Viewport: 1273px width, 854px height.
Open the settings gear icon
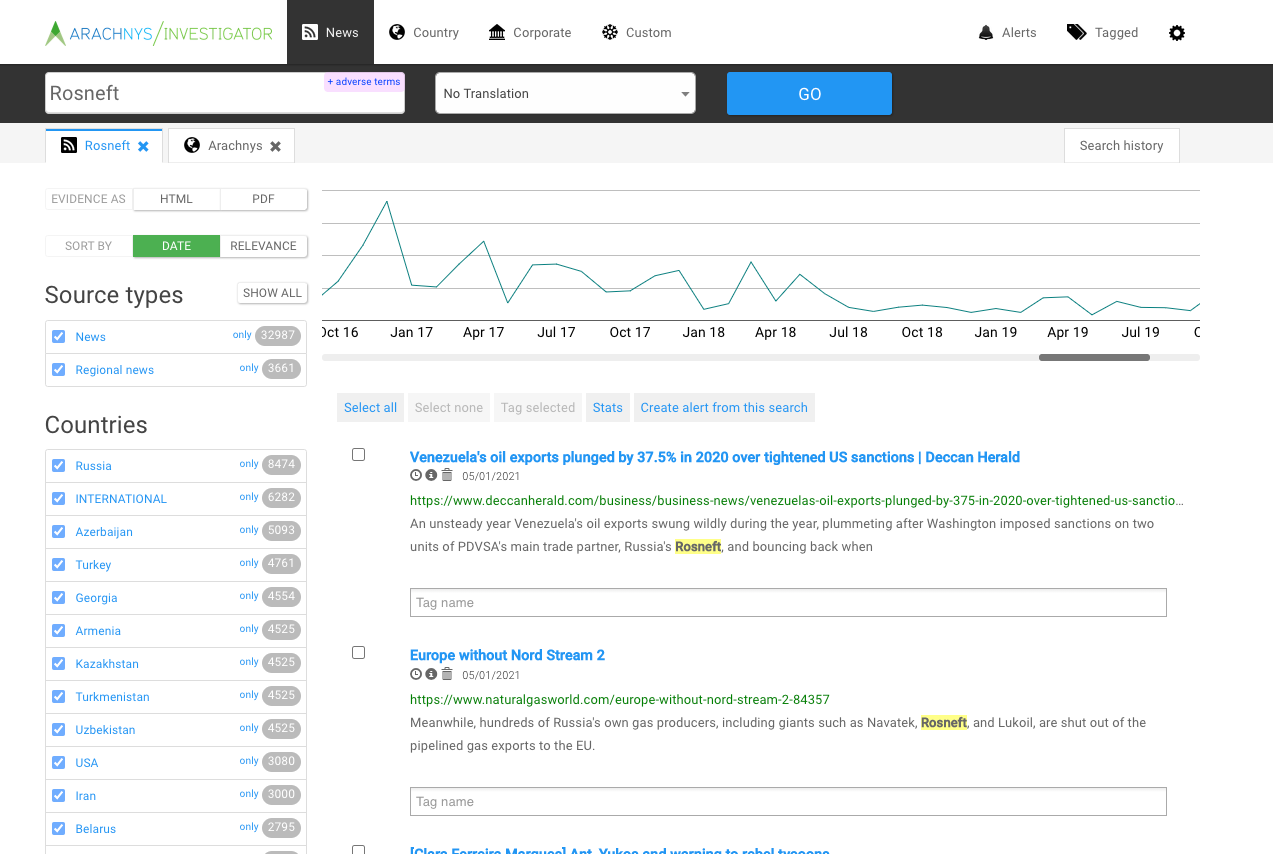point(1177,33)
